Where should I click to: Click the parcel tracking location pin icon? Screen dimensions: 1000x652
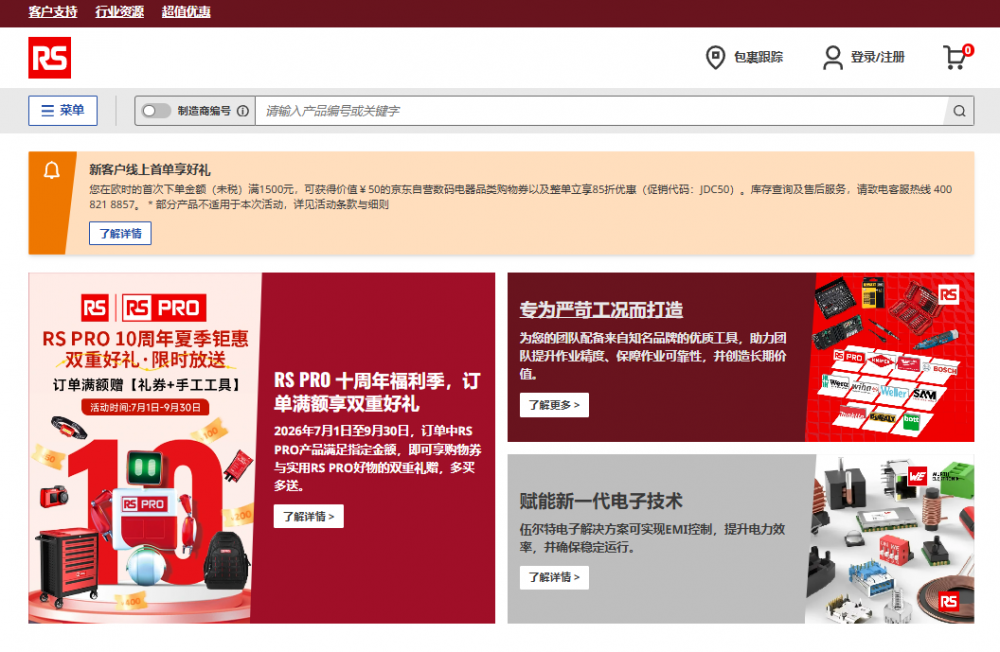click(715, 57)
